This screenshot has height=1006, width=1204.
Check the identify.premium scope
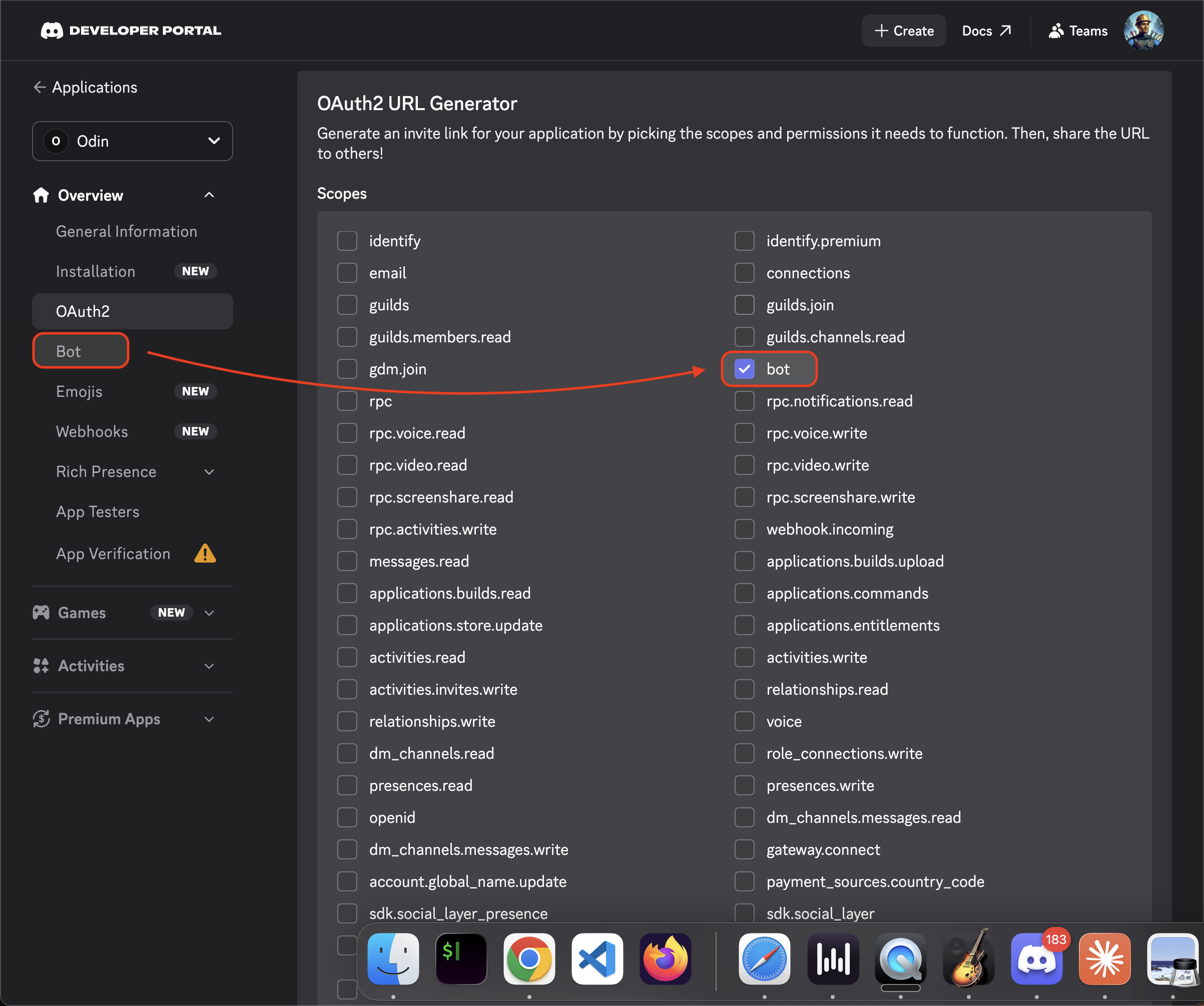coord(744,241)
